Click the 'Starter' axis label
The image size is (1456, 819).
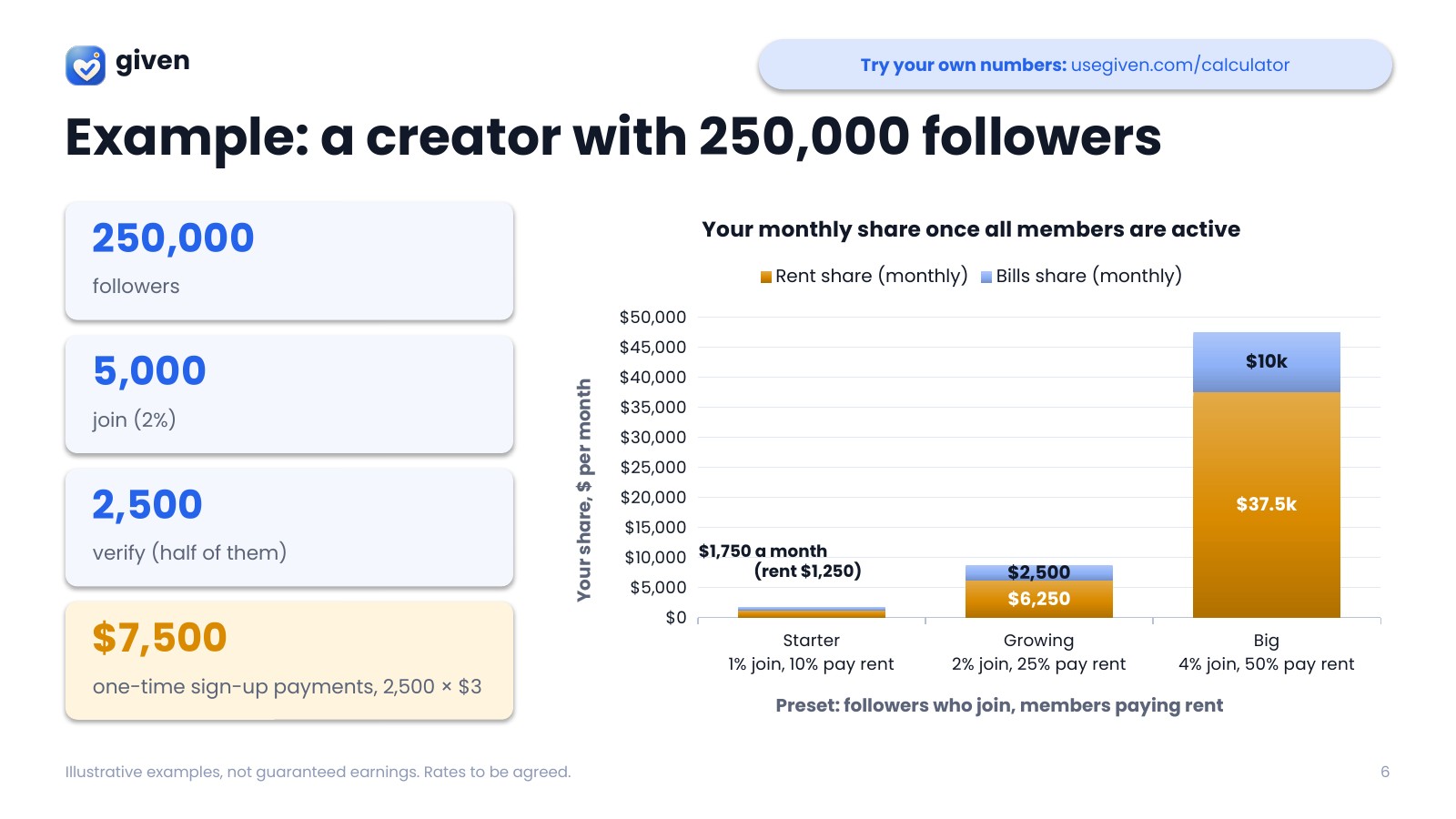point(811,641)
